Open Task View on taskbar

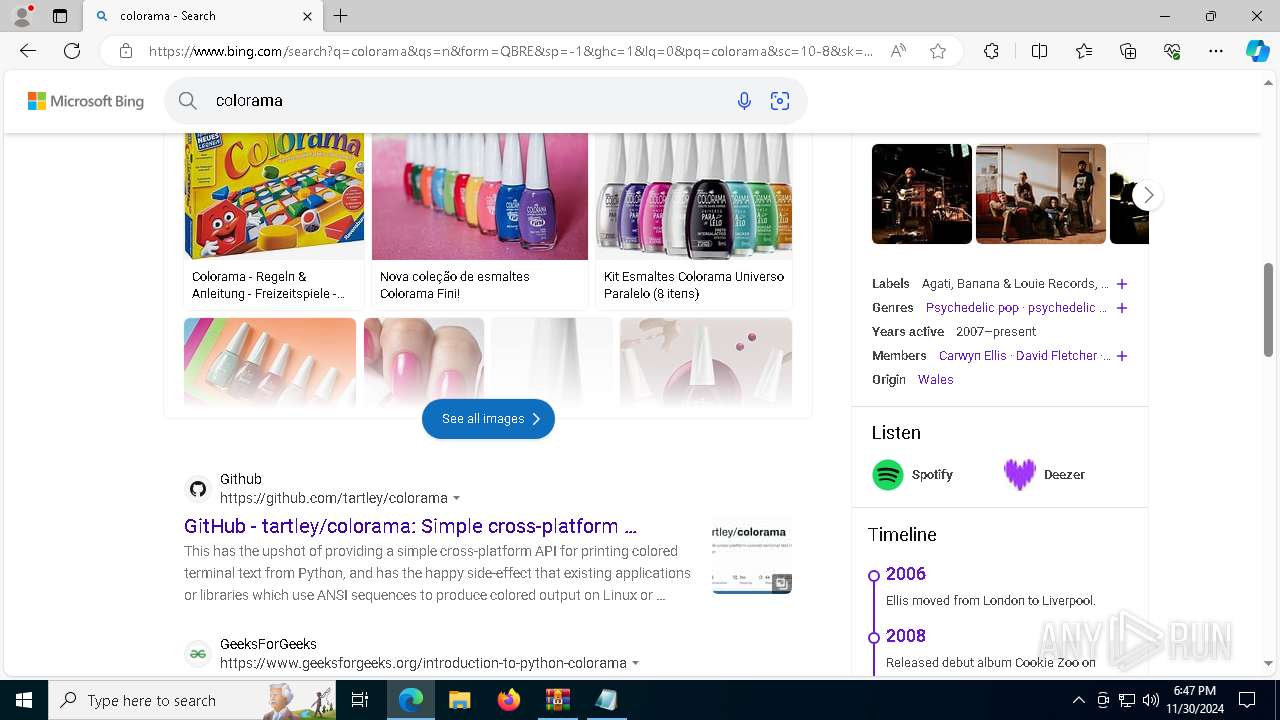pyautogui.click(x=361, y=700)
